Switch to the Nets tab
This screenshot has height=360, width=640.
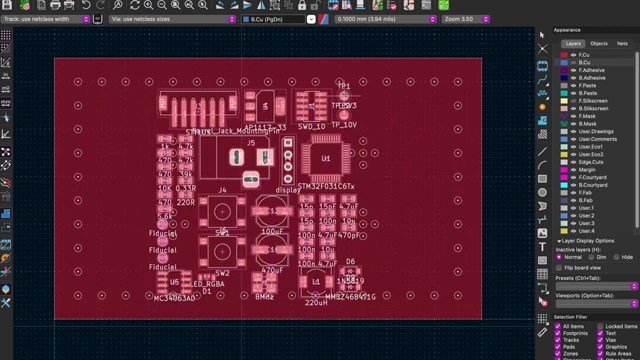(622, 44)
